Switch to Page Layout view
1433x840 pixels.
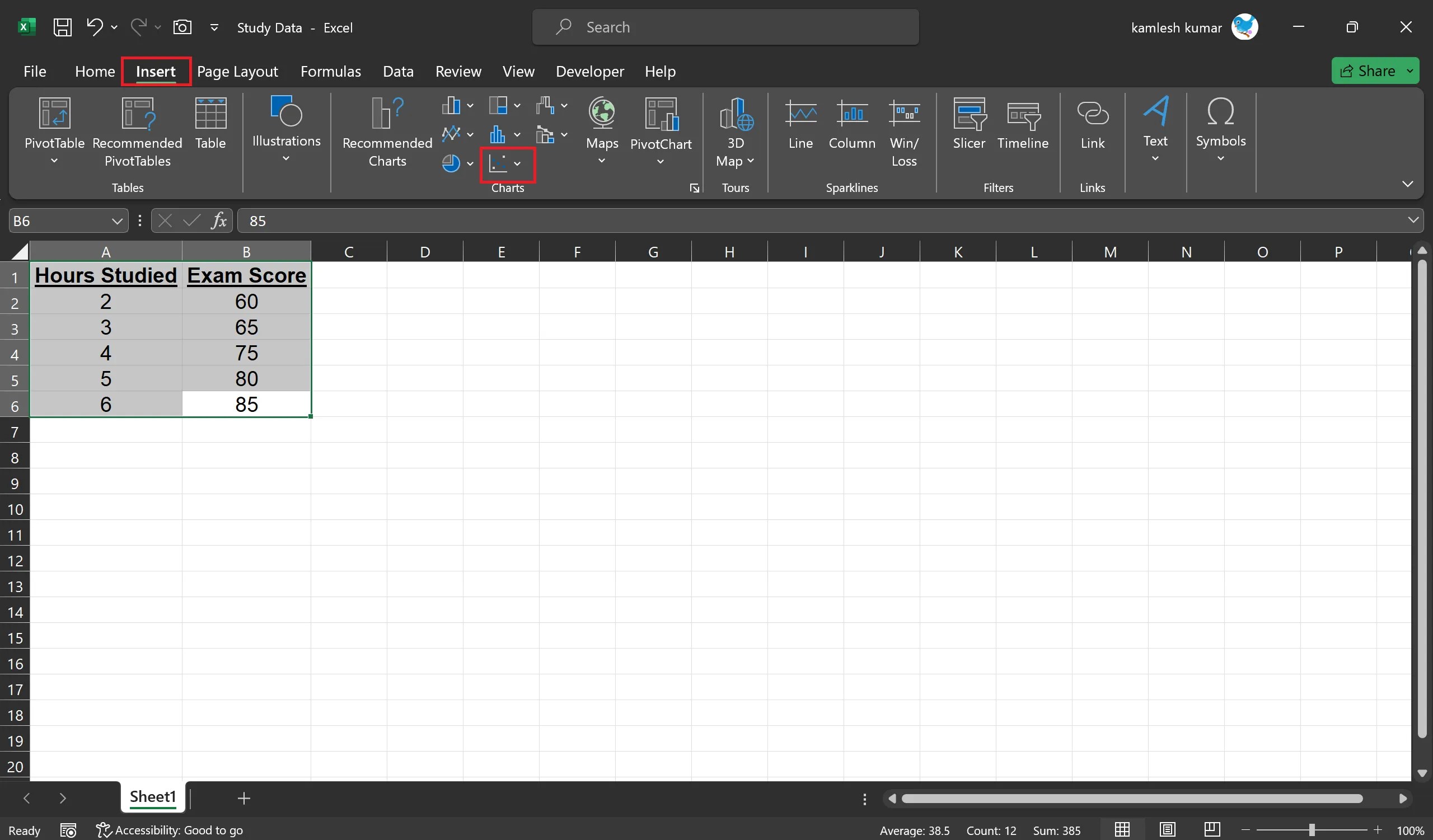tap(1168, 830)
